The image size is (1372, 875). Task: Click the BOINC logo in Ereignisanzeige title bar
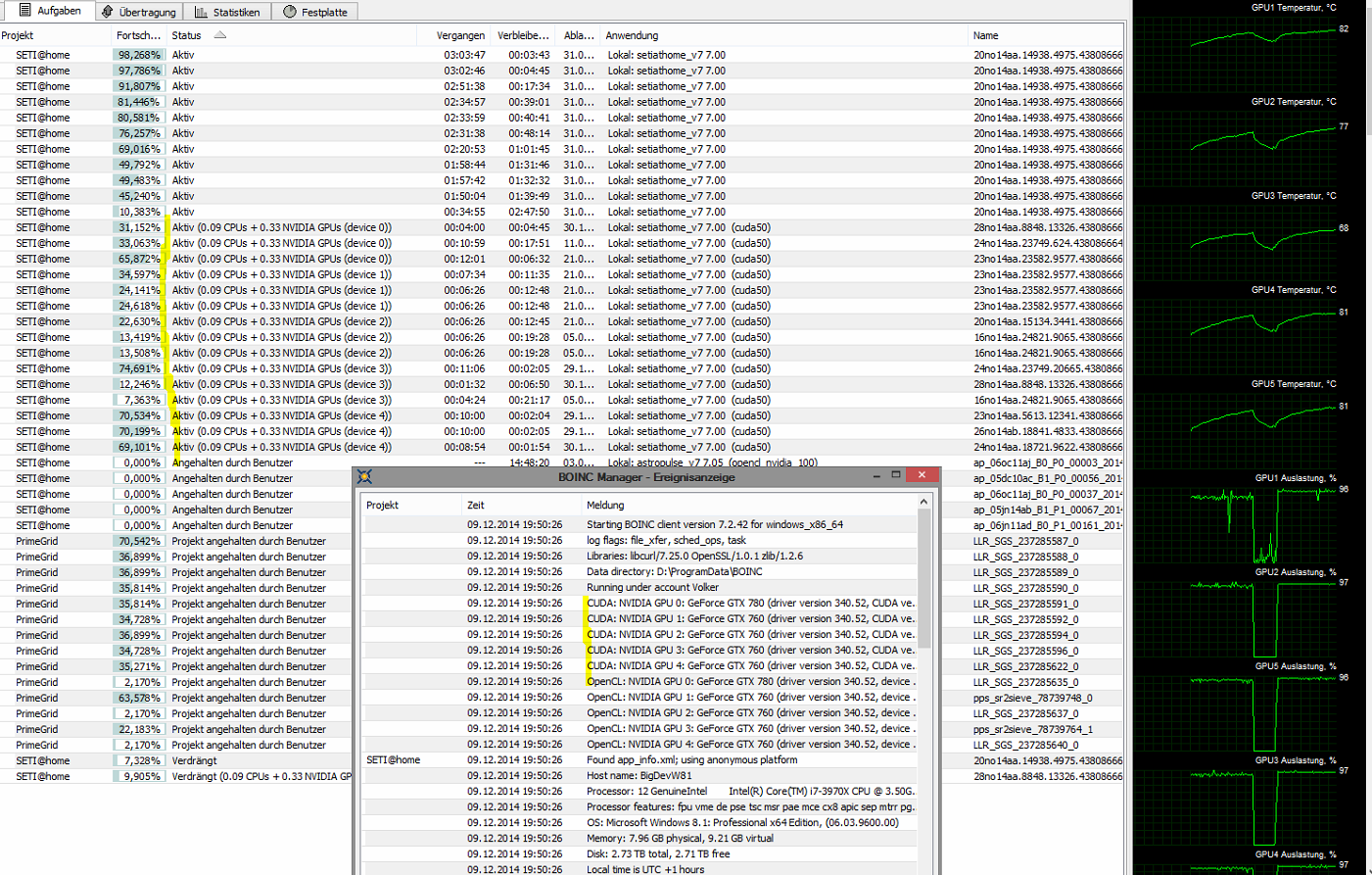pyautogui.click(x=364, y=477)
